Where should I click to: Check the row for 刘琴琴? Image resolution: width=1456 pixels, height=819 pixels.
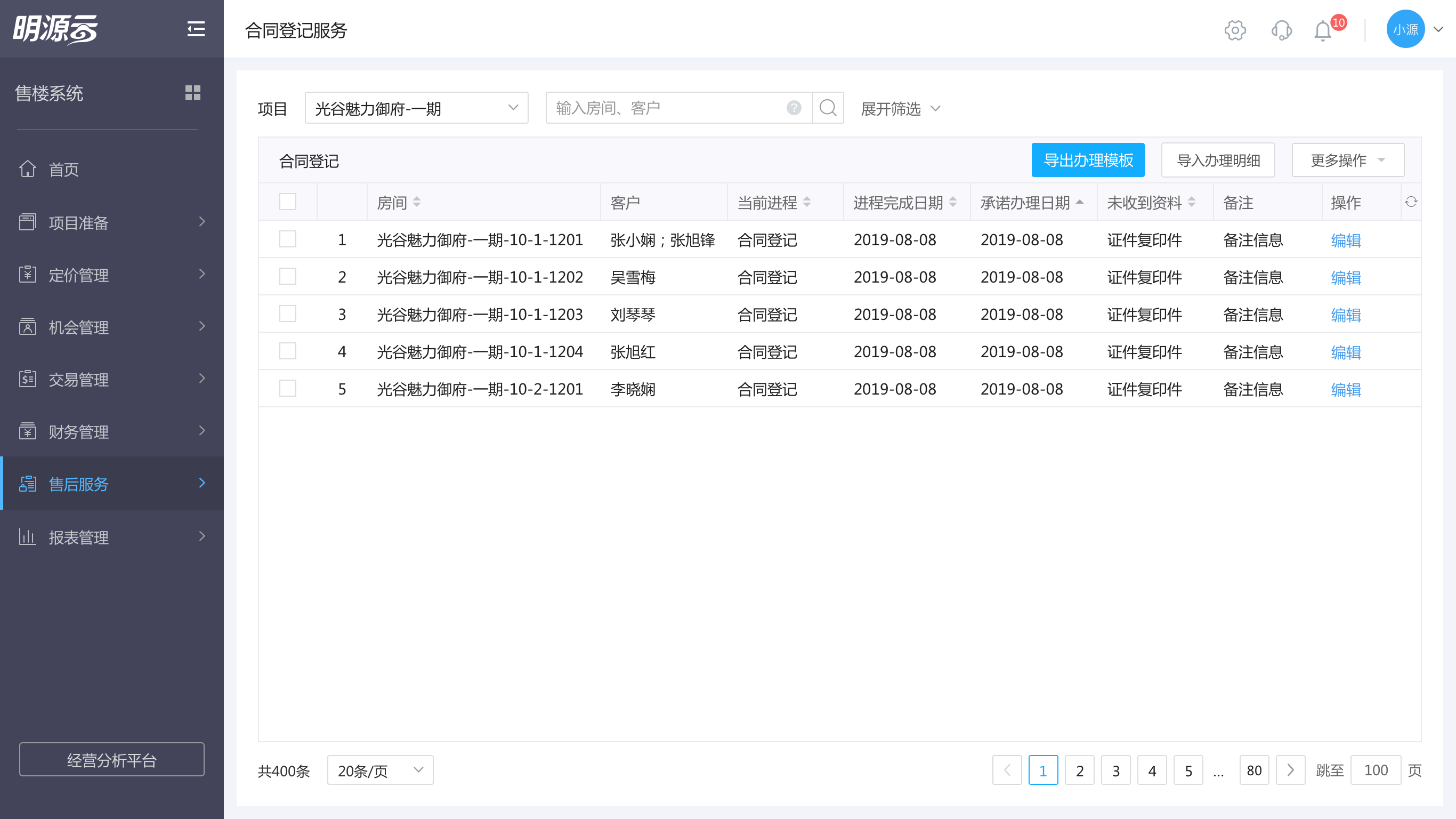click(x=288, y=314)
